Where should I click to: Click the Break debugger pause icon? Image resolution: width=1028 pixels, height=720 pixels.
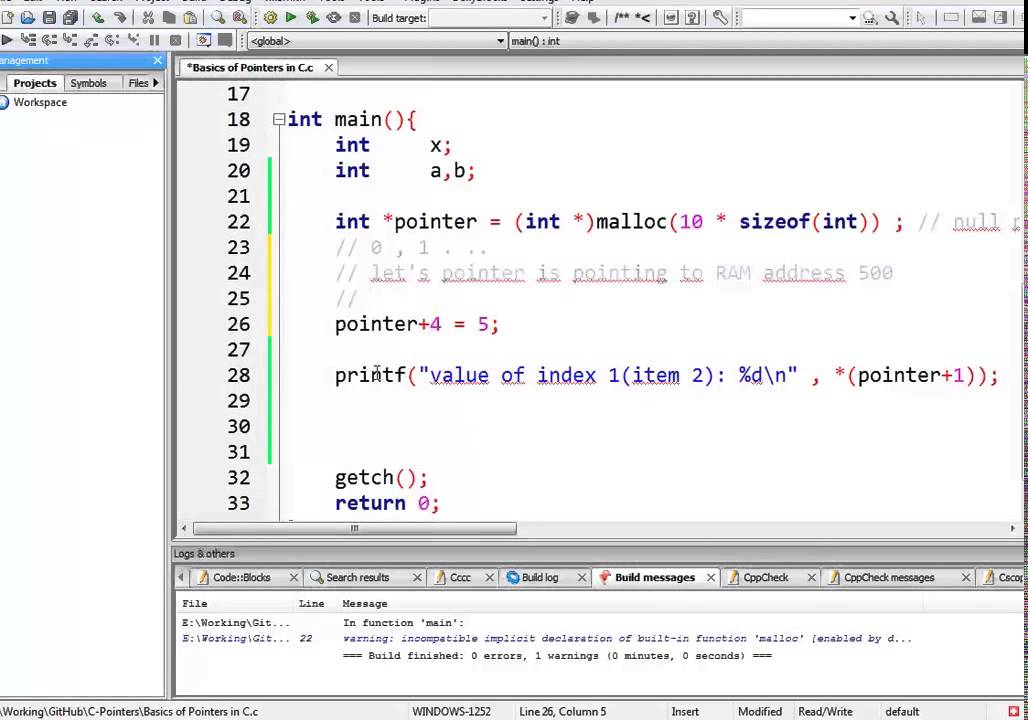click(x=155, y=40)
